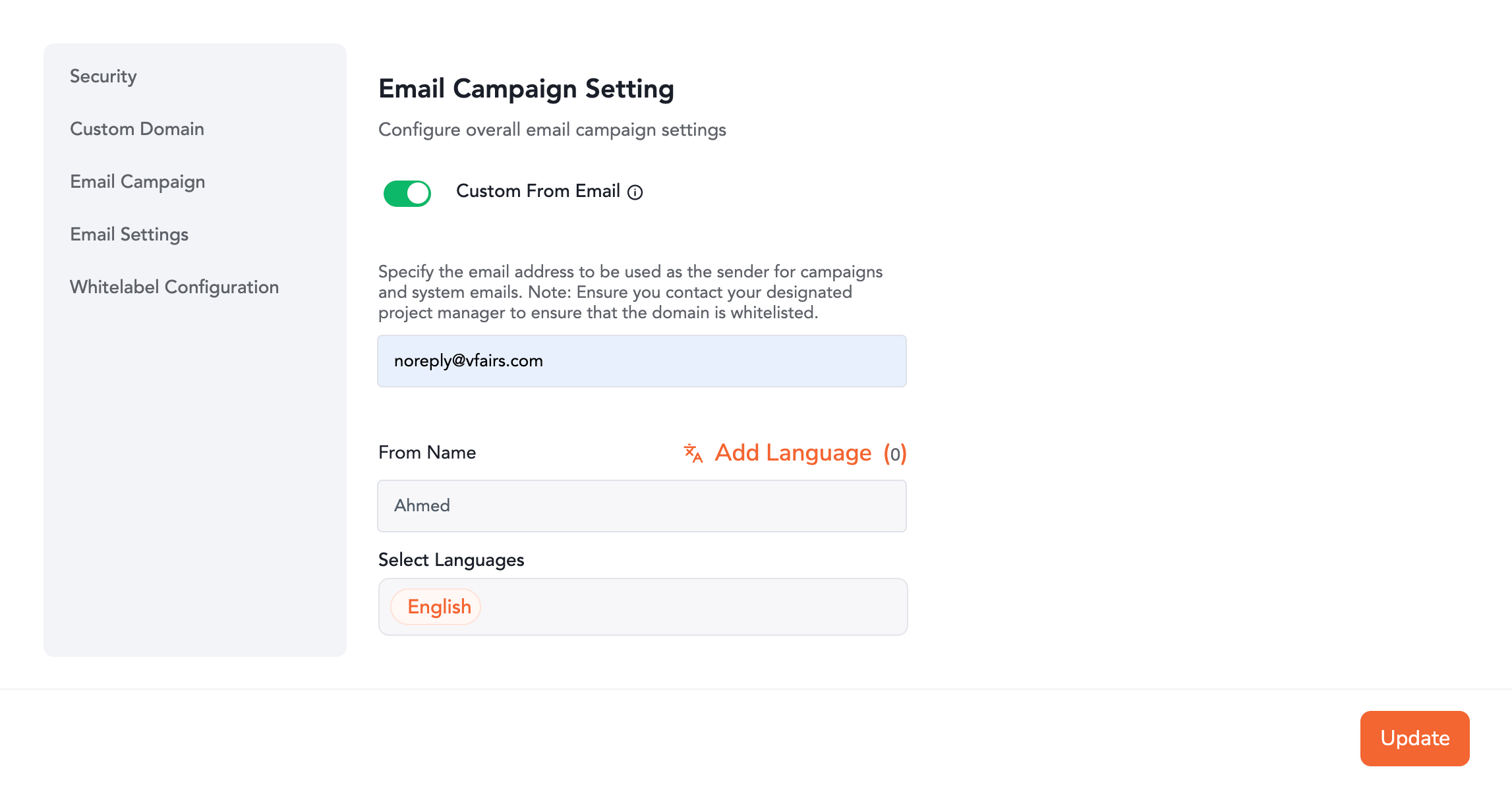Toggle the Custom From Email switch off
This screenshot has width=1512, height=788.
[x=407, y=194]
